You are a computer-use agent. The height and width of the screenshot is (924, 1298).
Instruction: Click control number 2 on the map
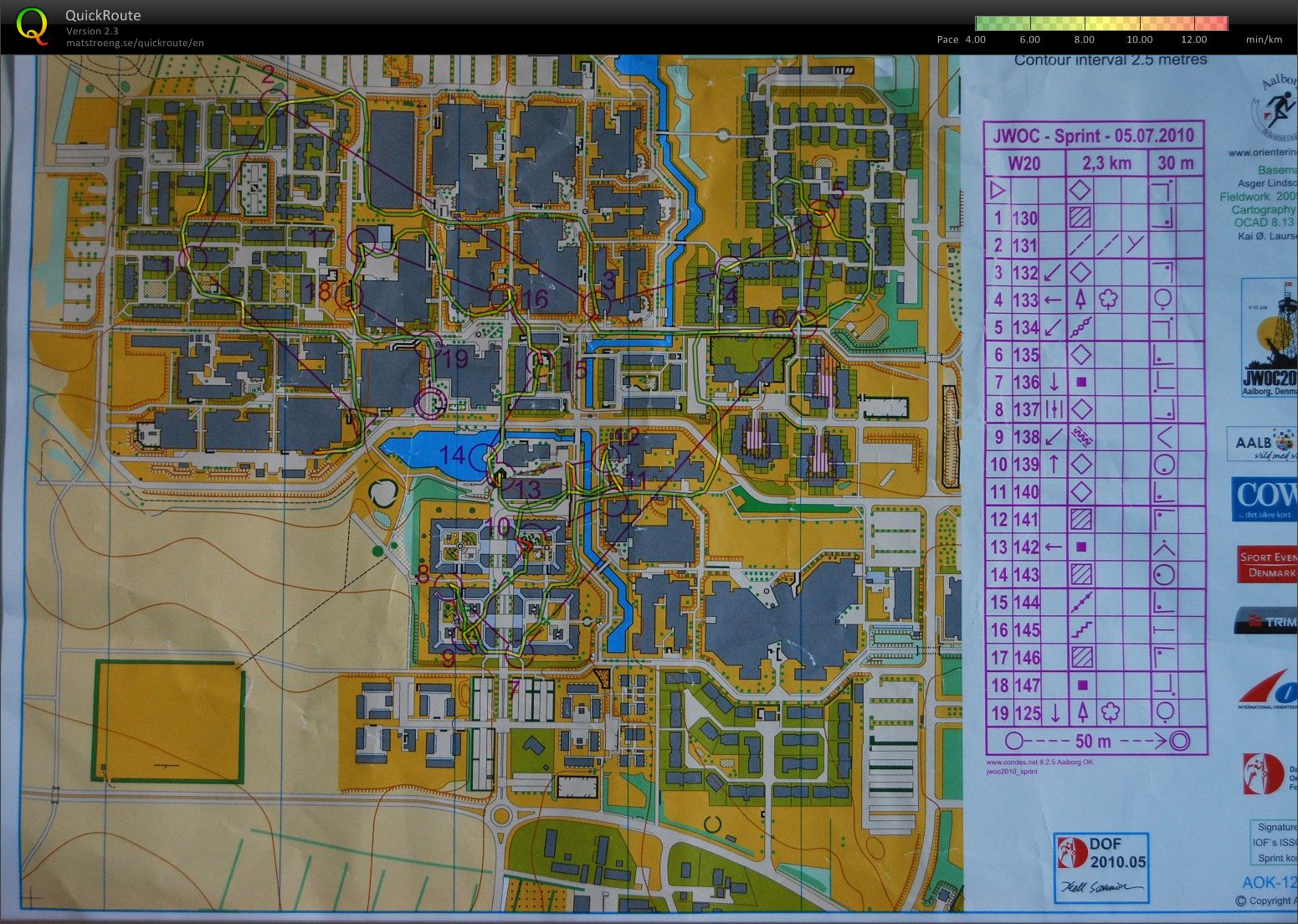tap(268, 75)
